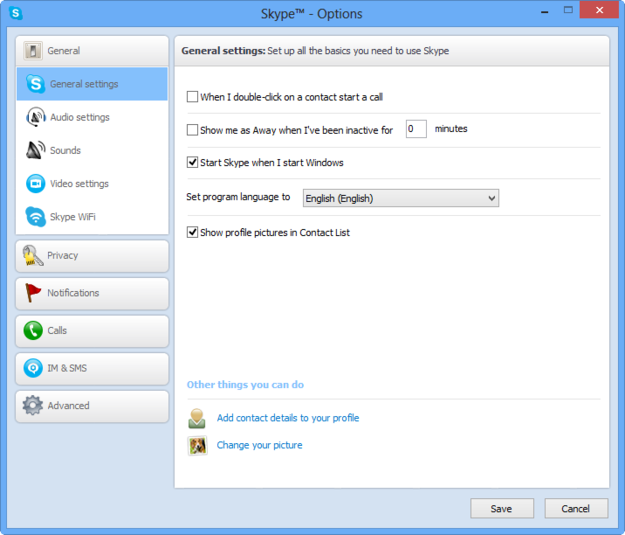This screenshot has height=535, width=625.
Task: Click the Skype WiFi icon
Action: point(35,217)
